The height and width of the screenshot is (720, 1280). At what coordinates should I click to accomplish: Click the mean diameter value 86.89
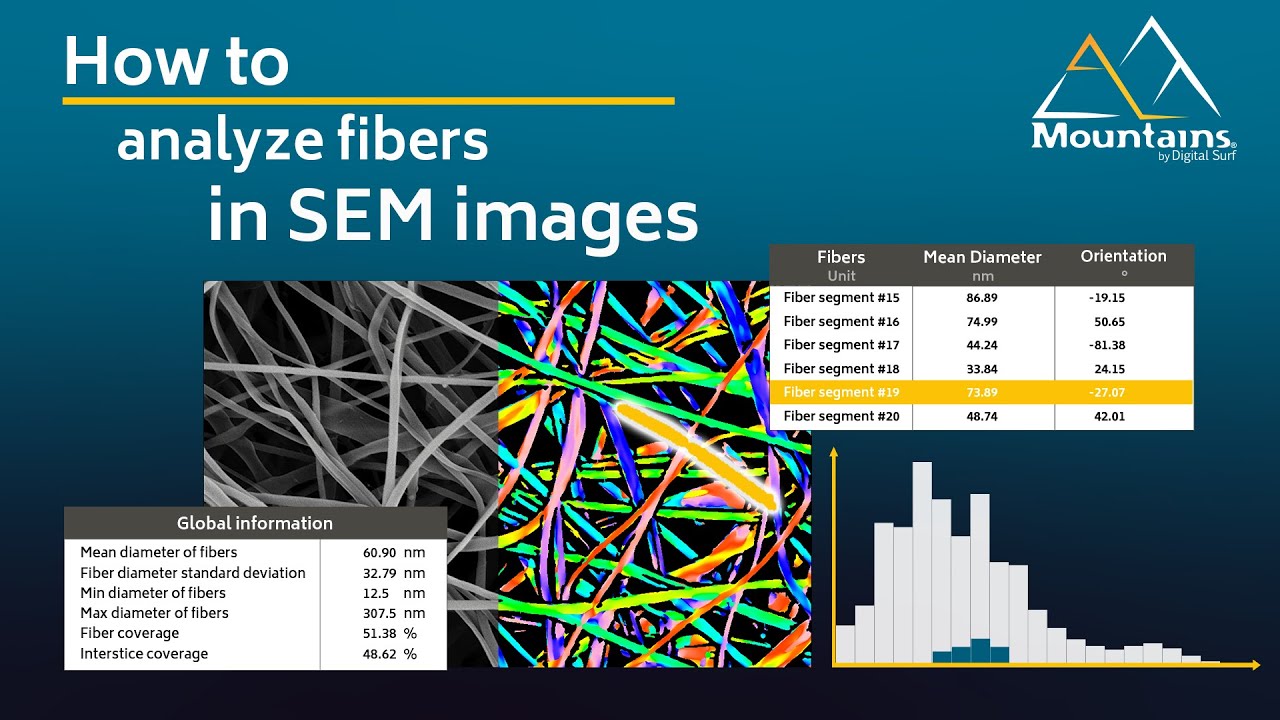click(x=982, y=298)
